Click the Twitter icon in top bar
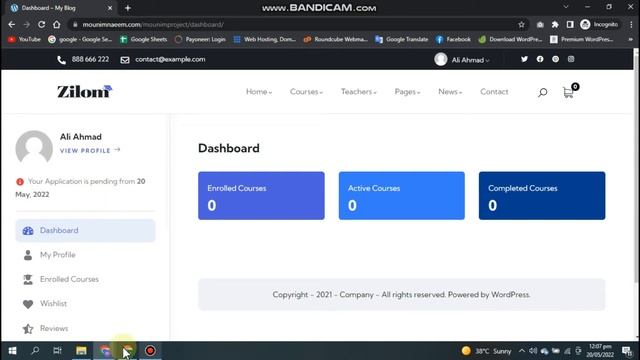The width and height of the screenshot is (640, 360). (x=524, y=59)
